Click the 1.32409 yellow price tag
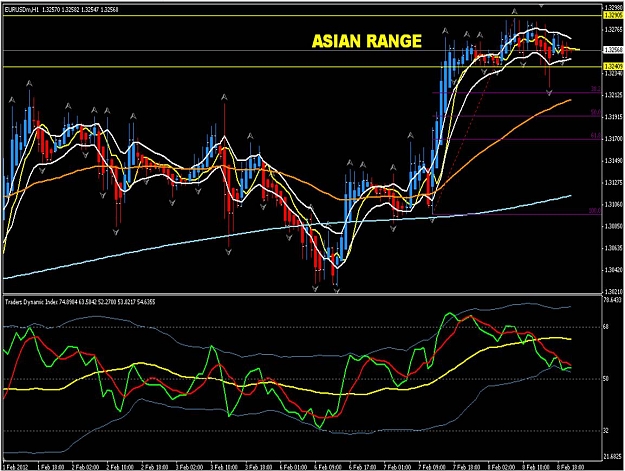625x471 pixels. click(x=613, y=66)
